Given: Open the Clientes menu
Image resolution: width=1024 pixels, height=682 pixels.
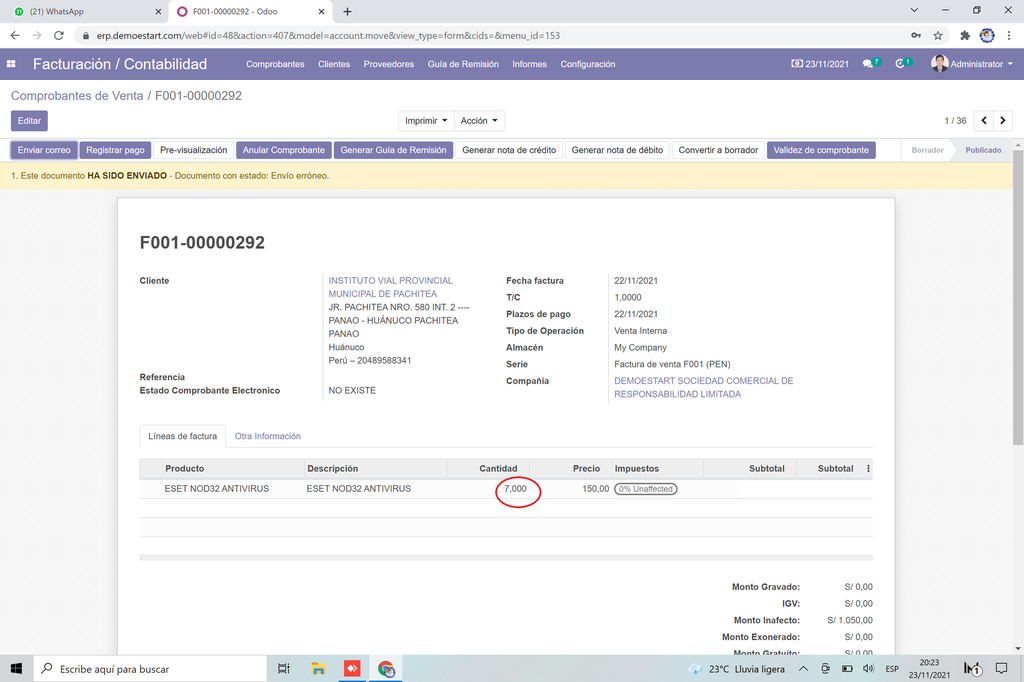Looking at the screenshot, I should 334,64.
